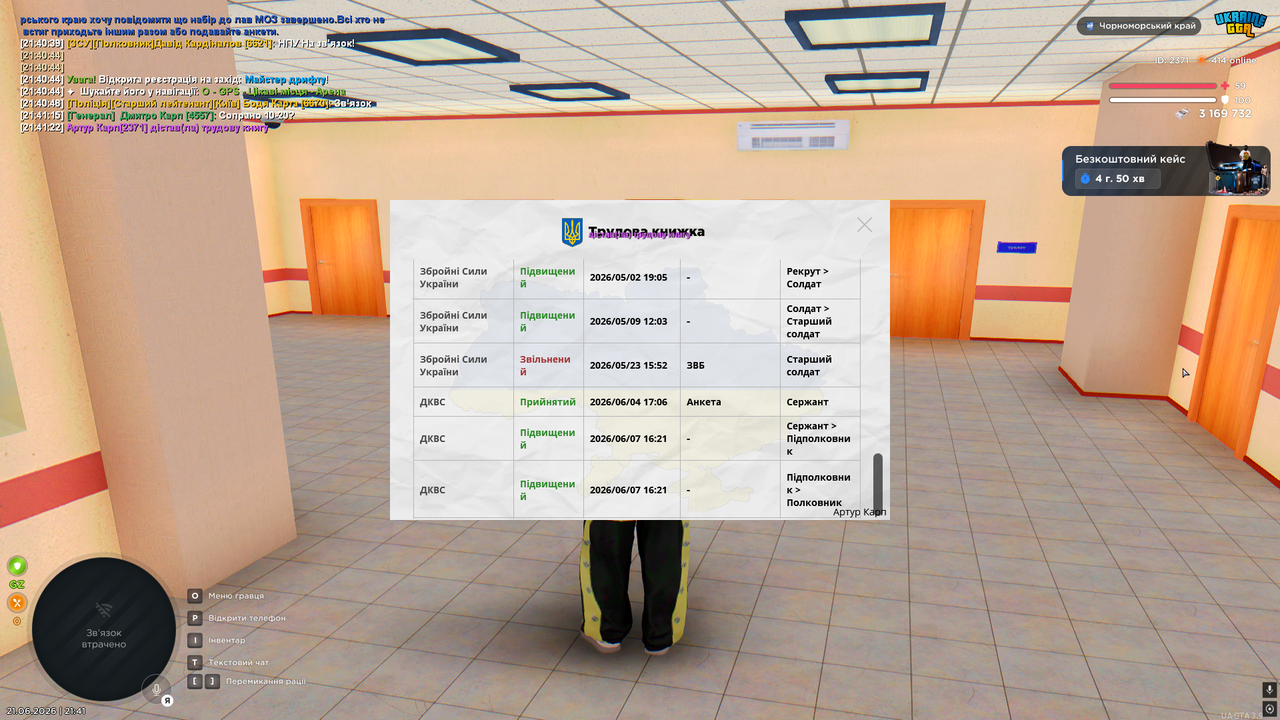Screen dimensions: 1280x720
Task: Click the scrollbar thumb of the work record table
Action: coord(878,484)
